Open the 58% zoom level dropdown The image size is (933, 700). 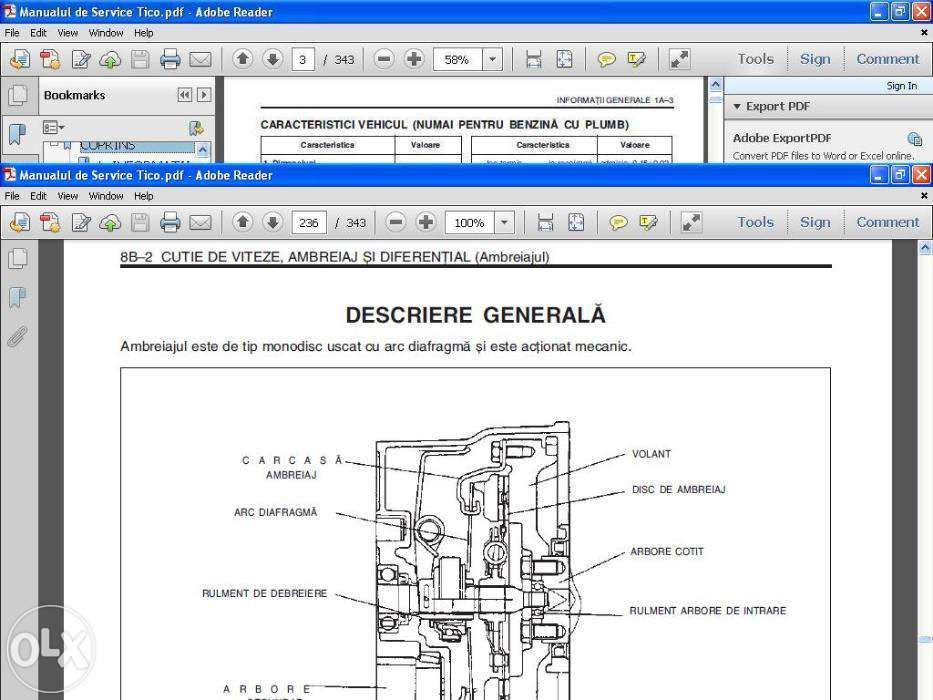point(492,60)
